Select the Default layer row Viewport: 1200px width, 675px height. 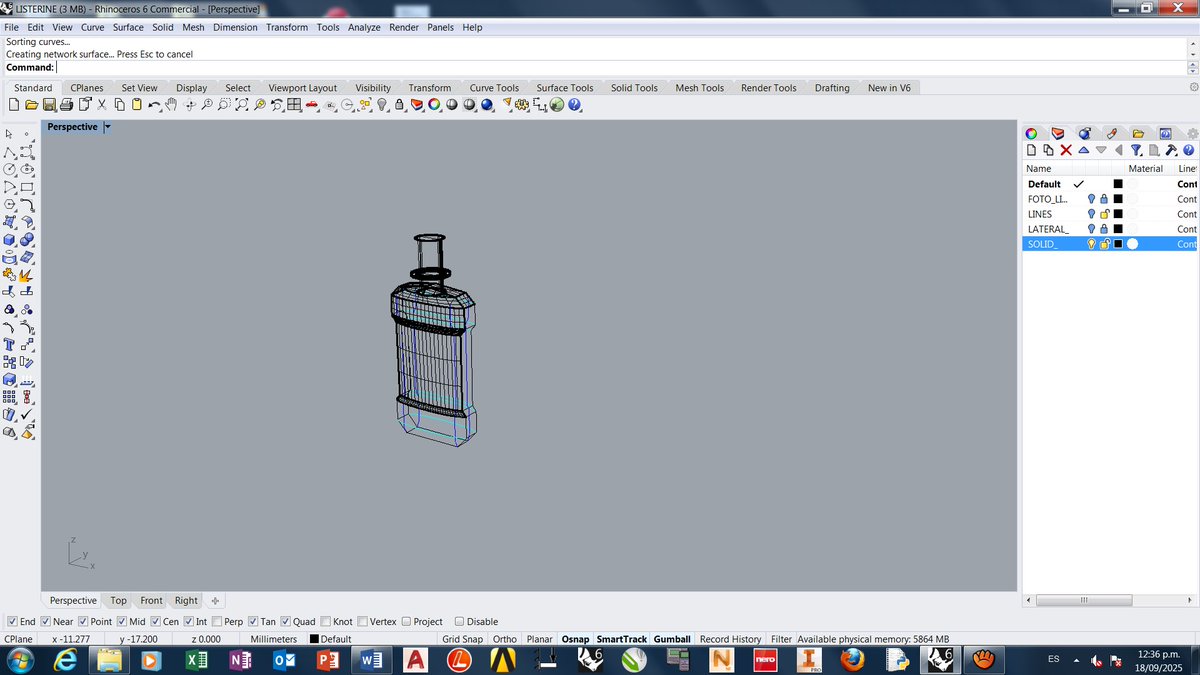pos(1110,184)
